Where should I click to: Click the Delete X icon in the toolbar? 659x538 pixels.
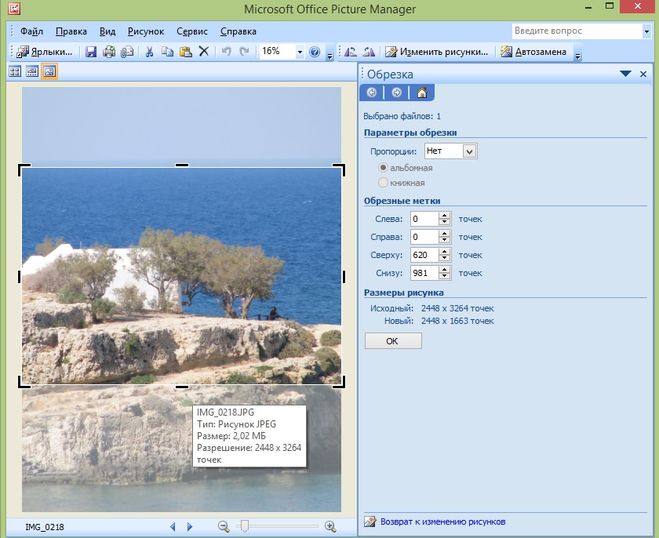click(x=204, y=52)
